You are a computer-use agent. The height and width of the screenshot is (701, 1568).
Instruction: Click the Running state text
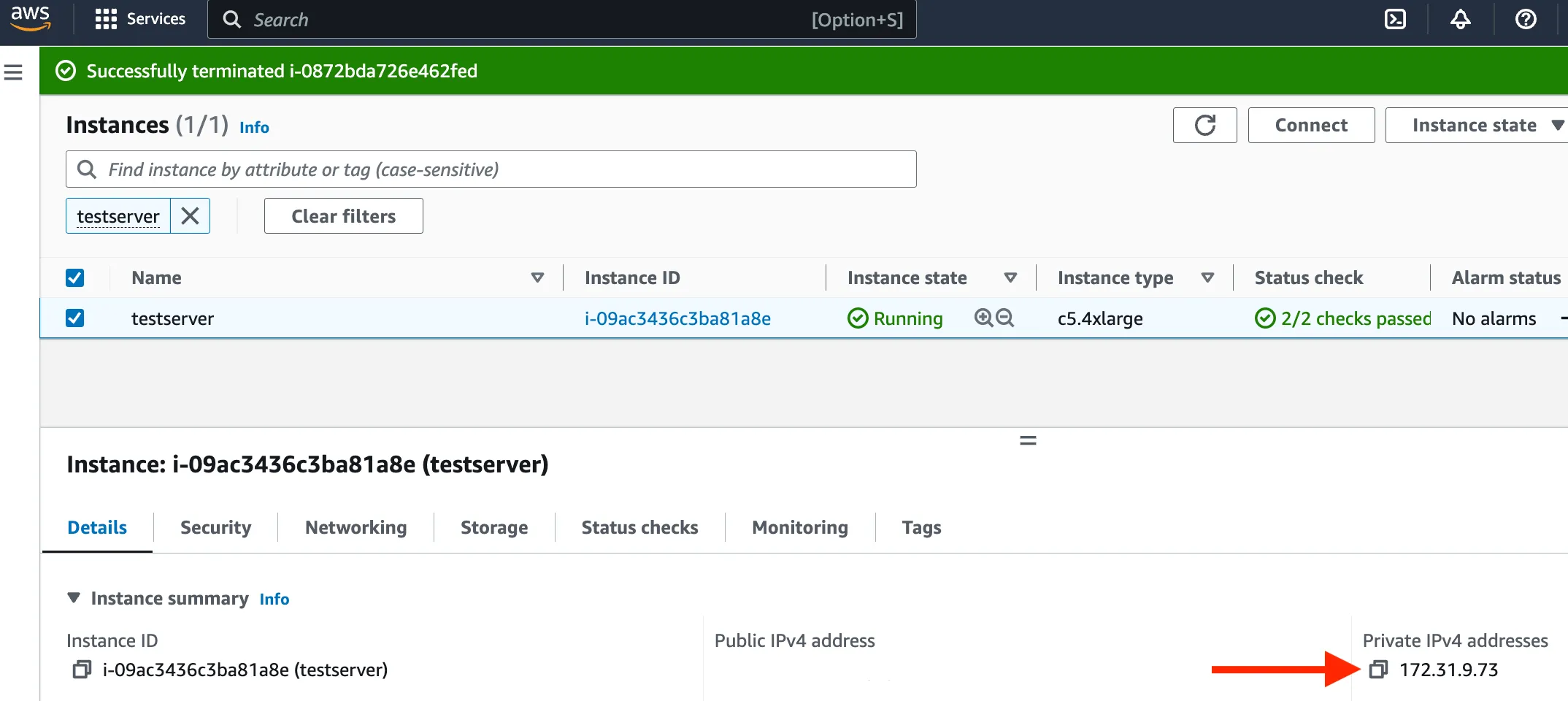point(908,318)
